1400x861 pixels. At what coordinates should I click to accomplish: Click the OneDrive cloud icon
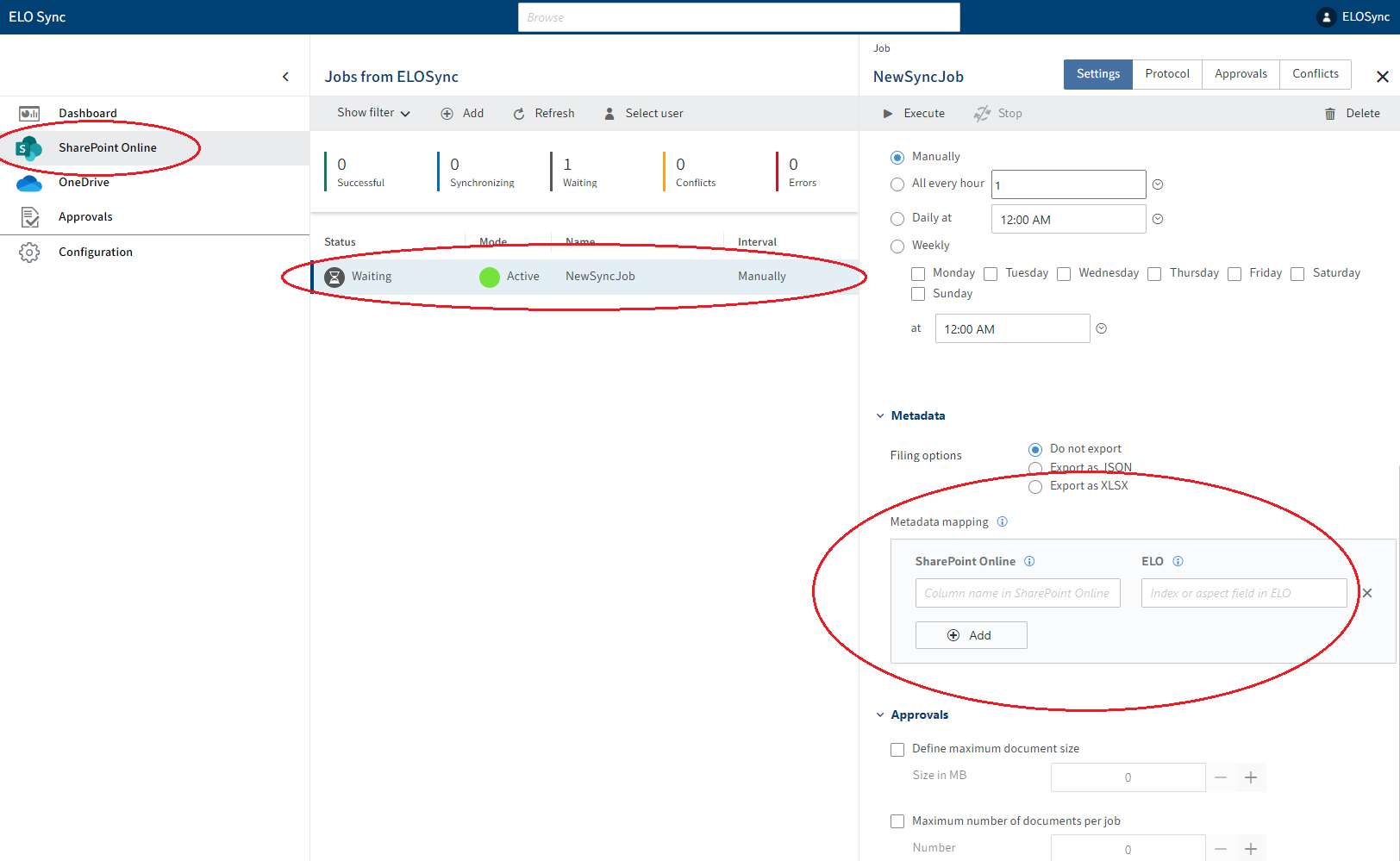coord(29,183)
